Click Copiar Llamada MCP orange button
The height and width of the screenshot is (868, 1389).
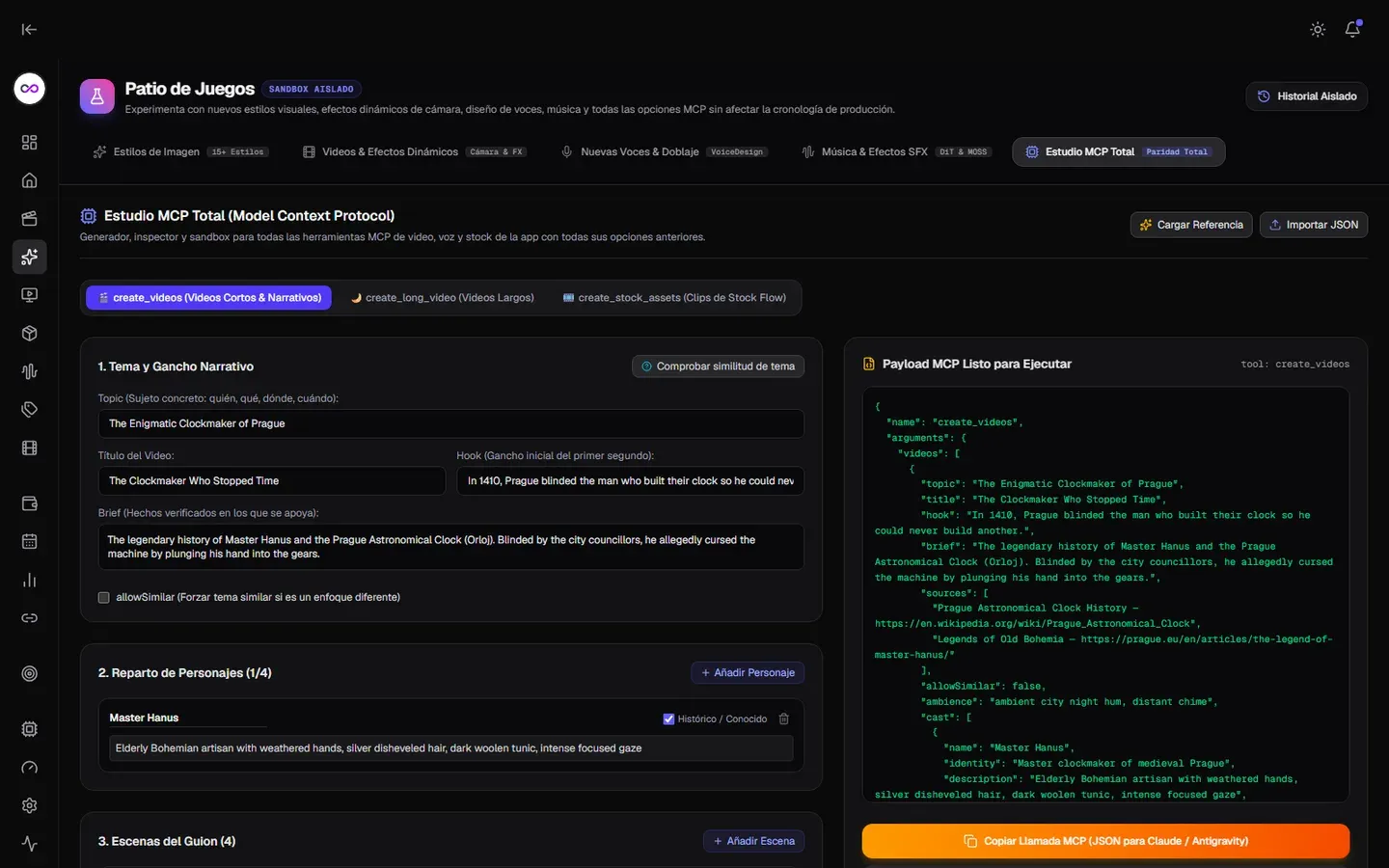[1105, 841]
